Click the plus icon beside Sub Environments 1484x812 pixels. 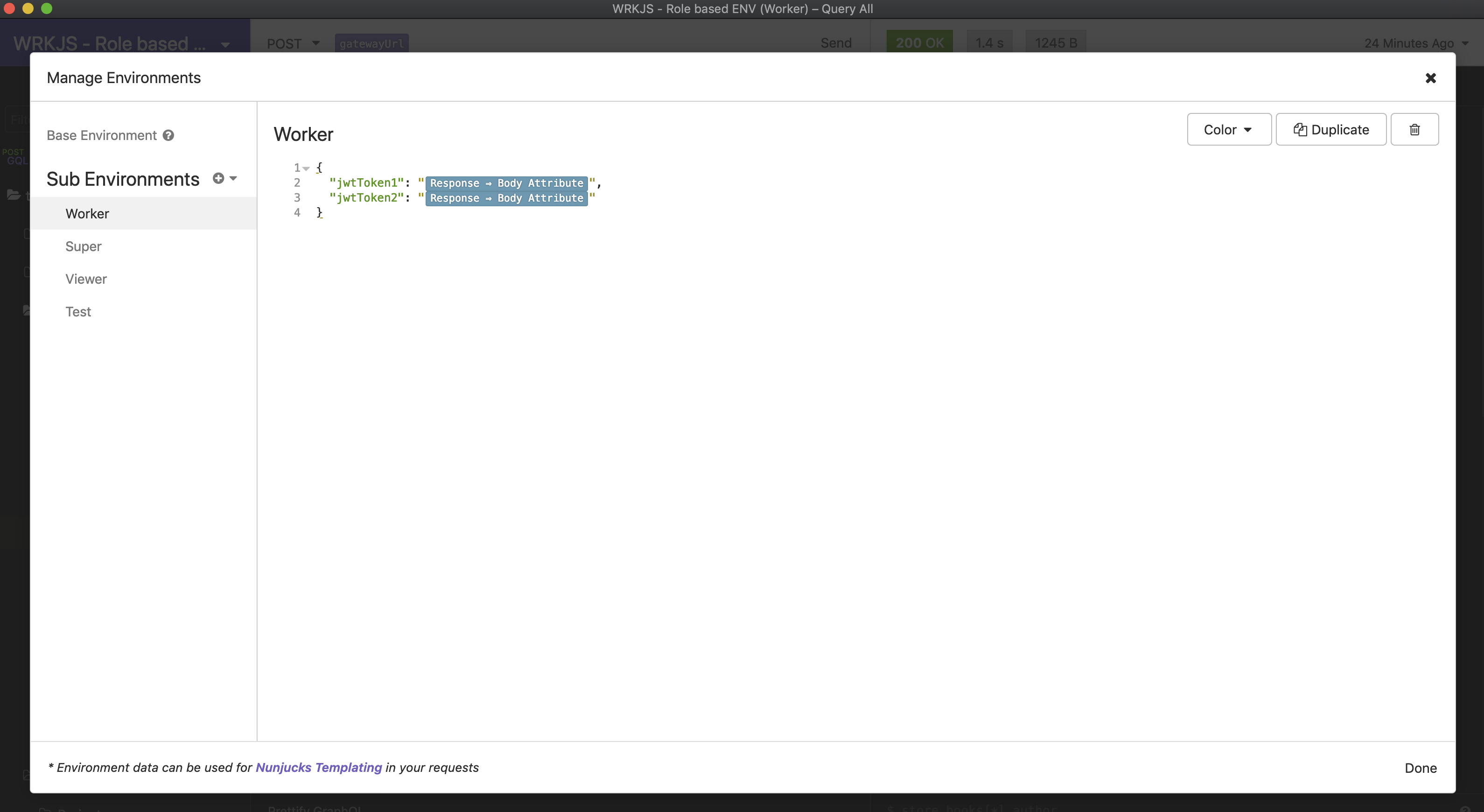click(218, 179)
